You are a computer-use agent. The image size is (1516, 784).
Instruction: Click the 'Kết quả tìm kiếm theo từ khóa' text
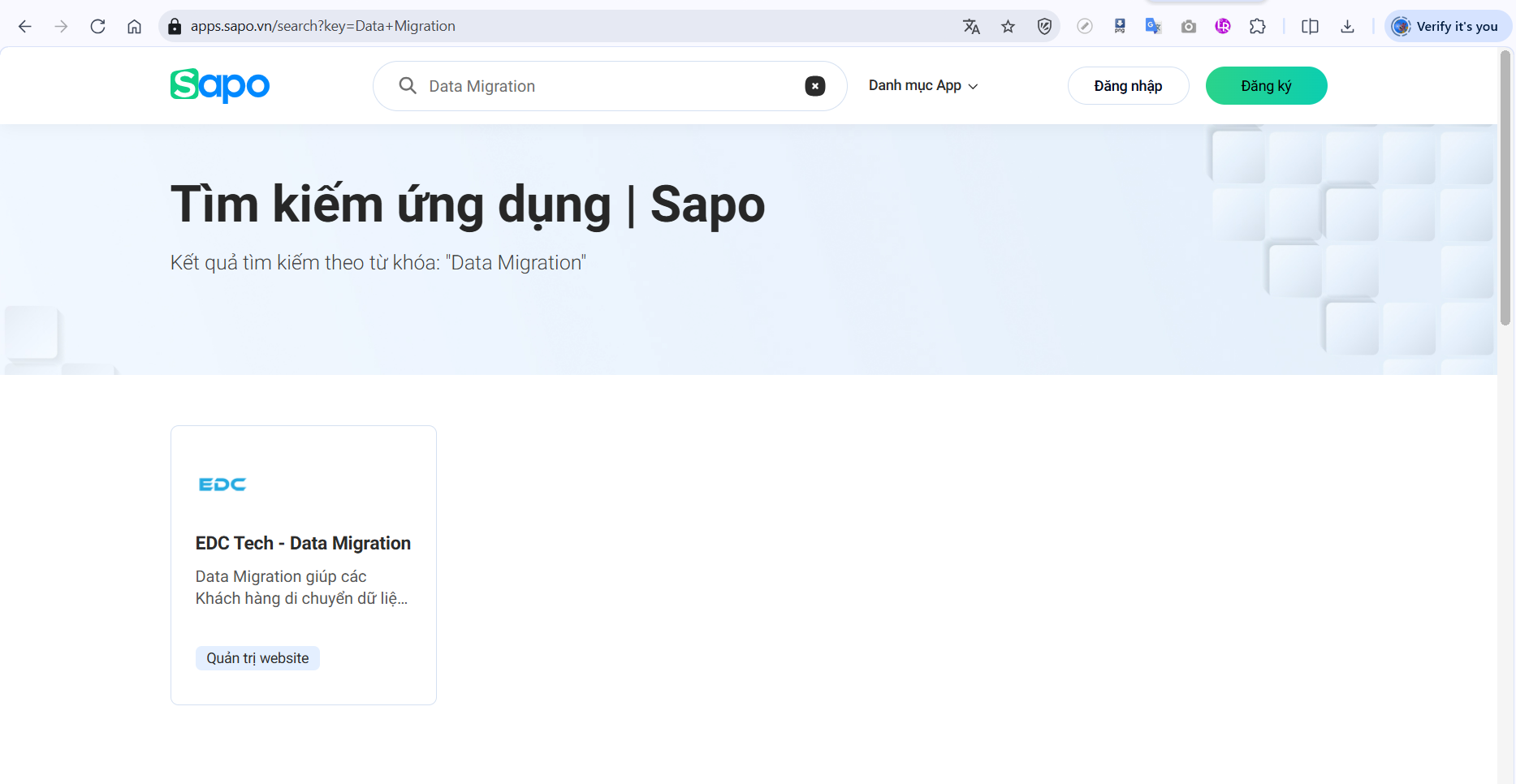[378, 263]
